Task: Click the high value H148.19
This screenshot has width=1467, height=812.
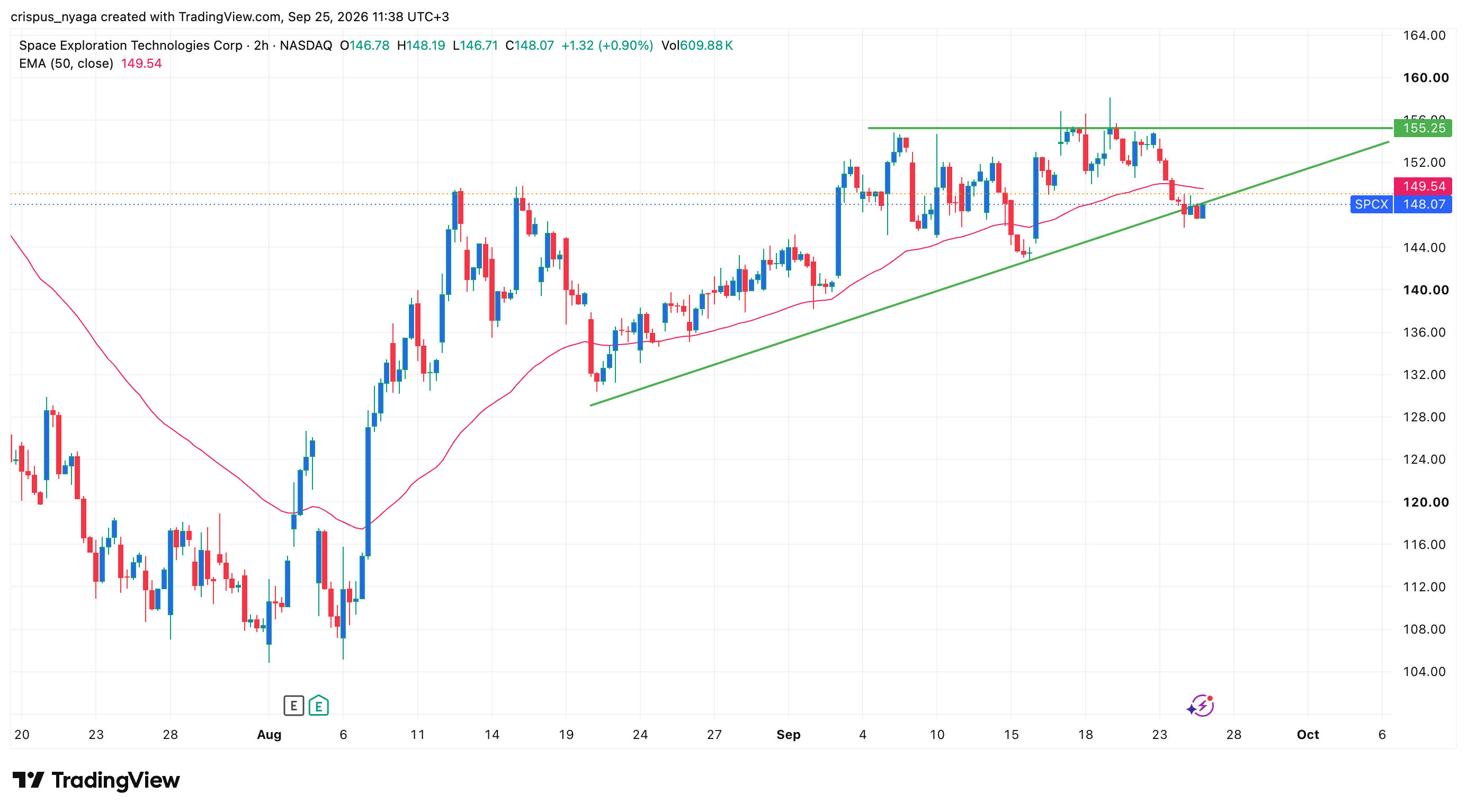Action: point(421,46)
